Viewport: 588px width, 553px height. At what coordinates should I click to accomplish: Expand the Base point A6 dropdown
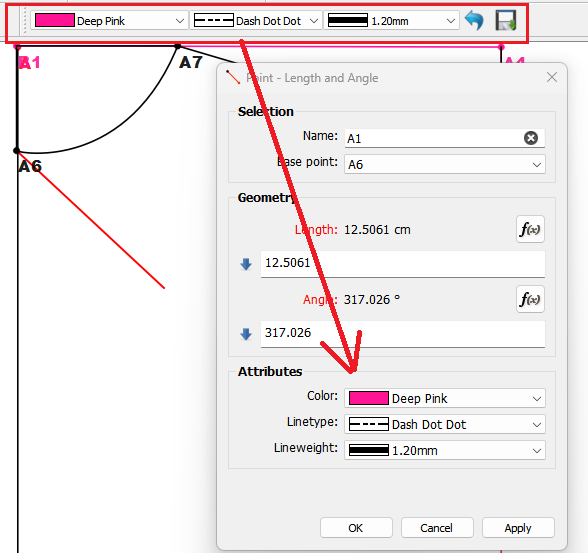445,164
